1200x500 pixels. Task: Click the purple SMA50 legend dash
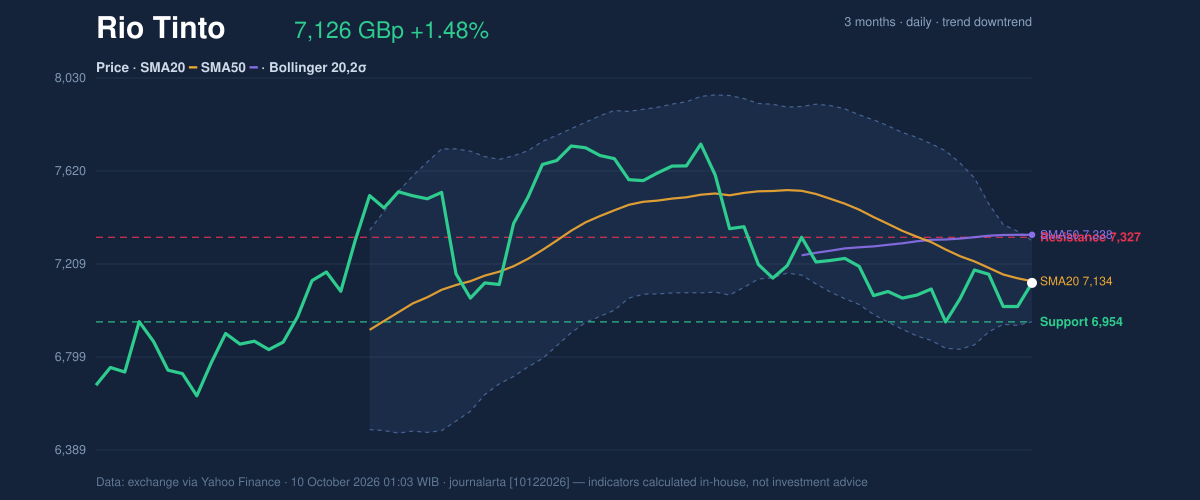click(x=254, y=68)
